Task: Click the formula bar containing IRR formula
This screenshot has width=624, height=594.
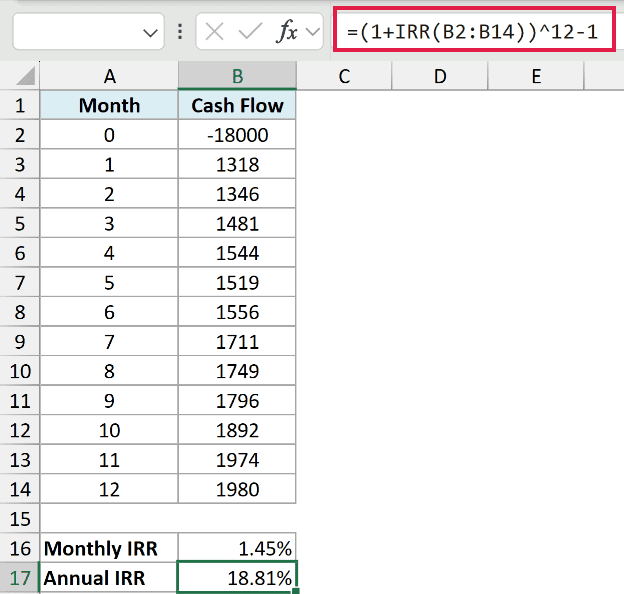Action: [x=474, y=29]
